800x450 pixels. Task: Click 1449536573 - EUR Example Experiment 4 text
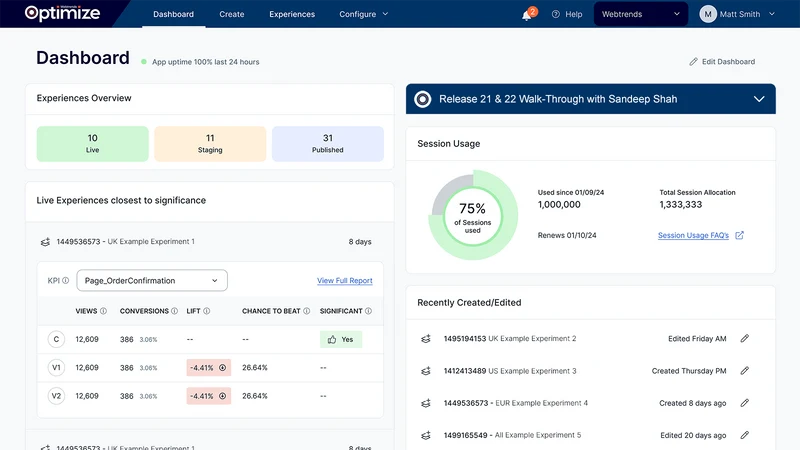click(515, 403)
